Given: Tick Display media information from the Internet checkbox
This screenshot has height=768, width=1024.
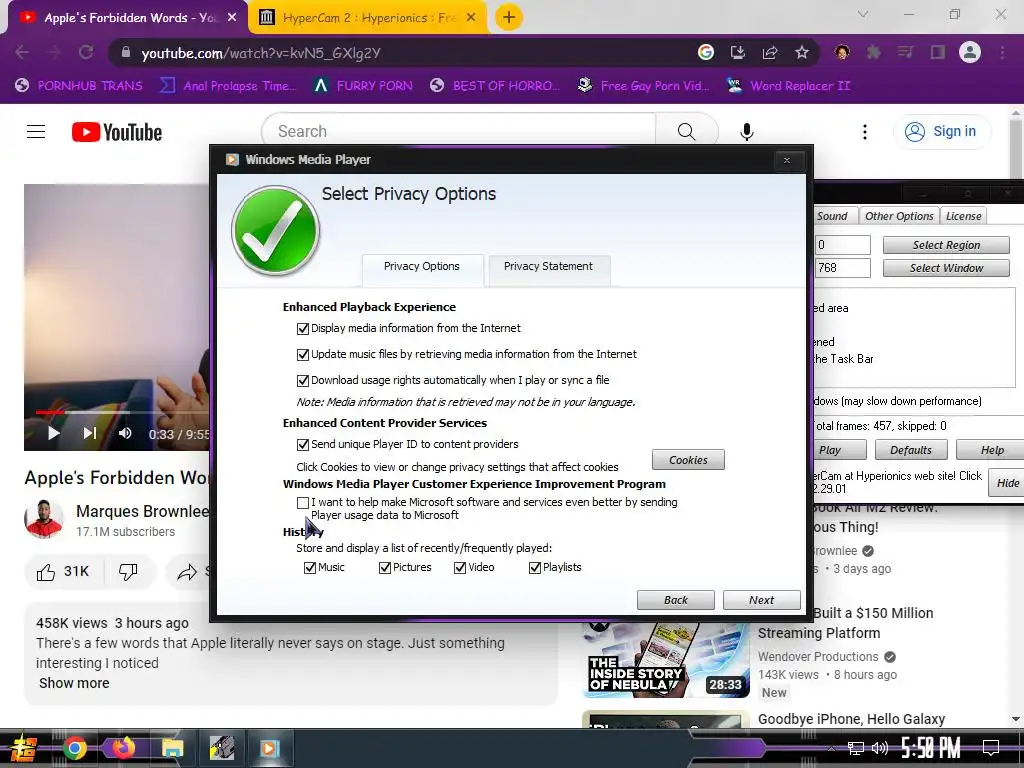Looking at the screenshot, I should (302, 328).
